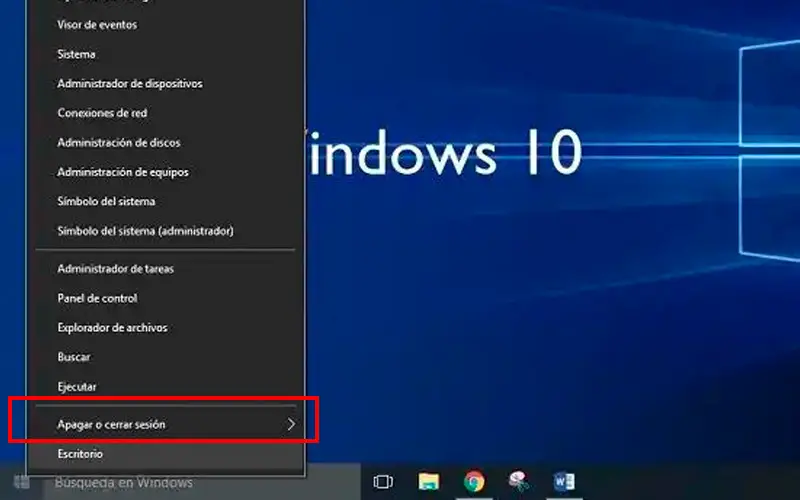Click the Apagar o cerrar sesión label
The image size is (800, 500).
click(x=111, y=424)
